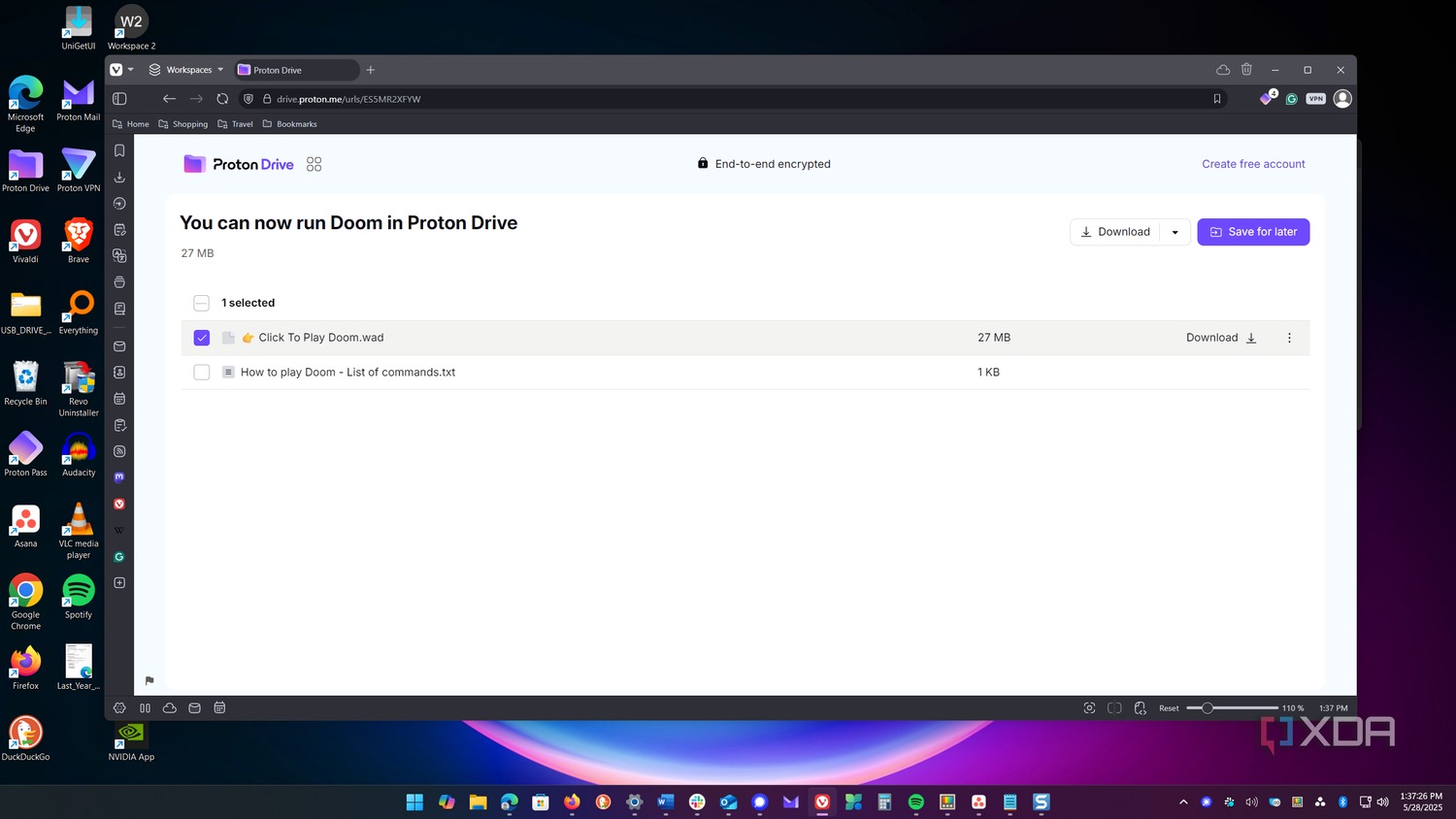Click the 1:37 PM clock in the status bar

pyautogui.click(x=1333, y=708)
